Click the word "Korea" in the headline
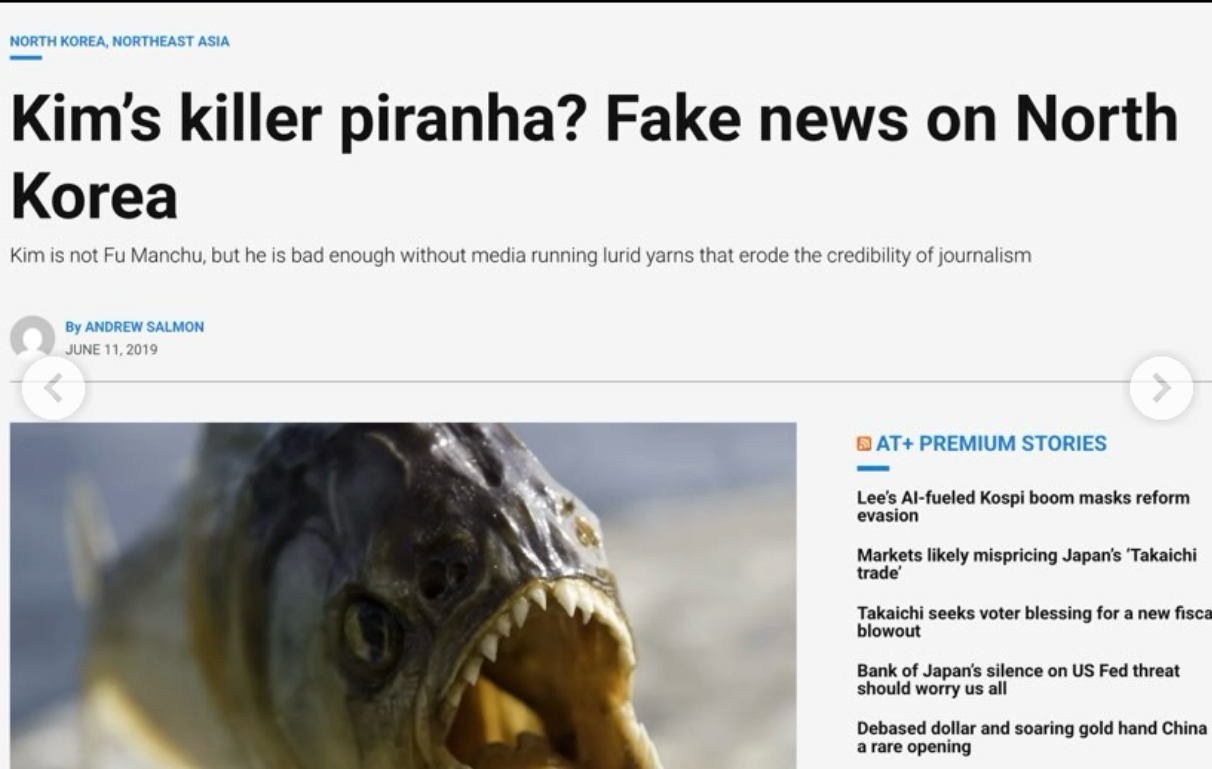This screenshot has height=769, width=1212. tap(94, 196)
